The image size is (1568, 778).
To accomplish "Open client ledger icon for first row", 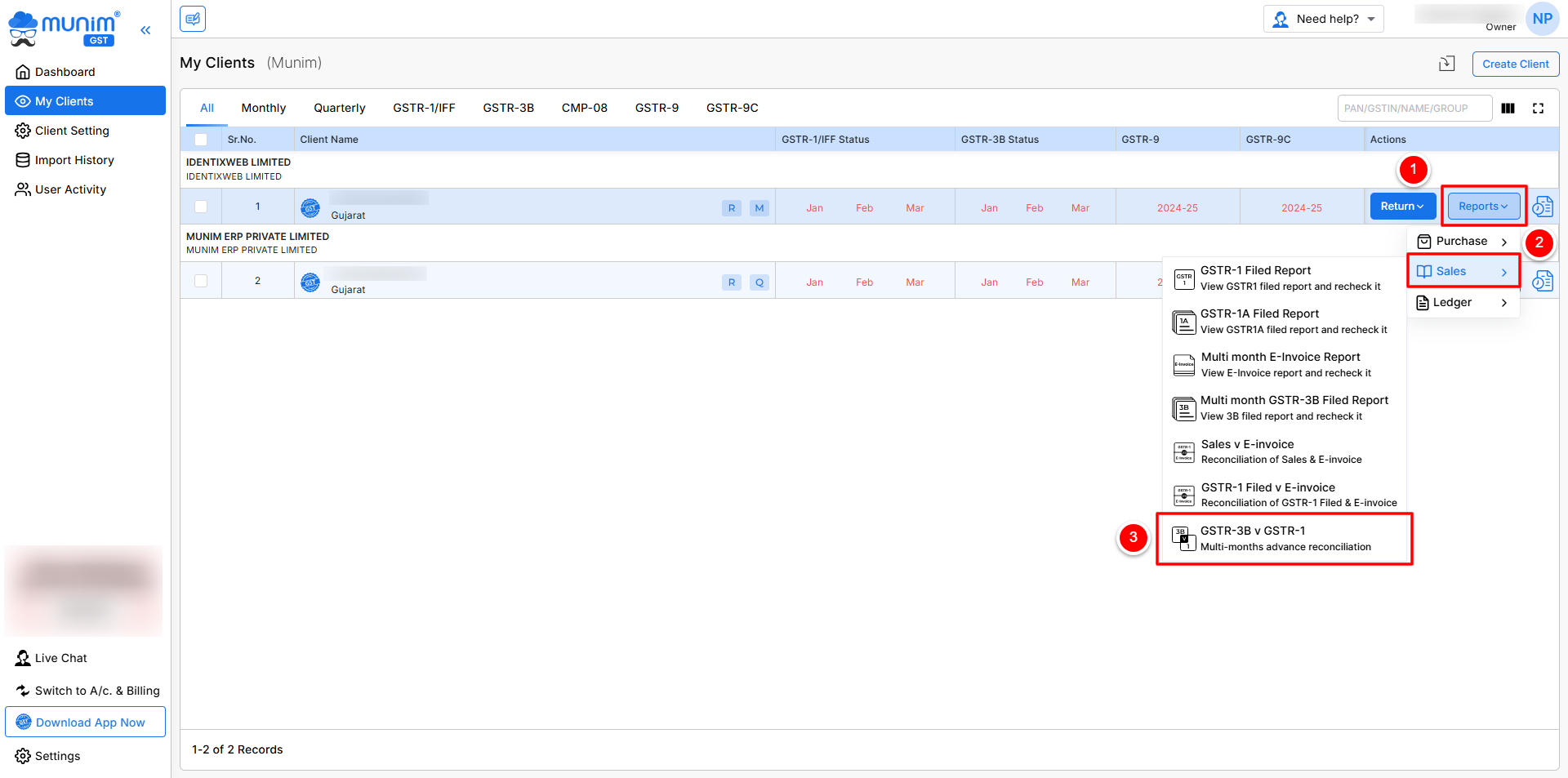I will coord(1542,207).
